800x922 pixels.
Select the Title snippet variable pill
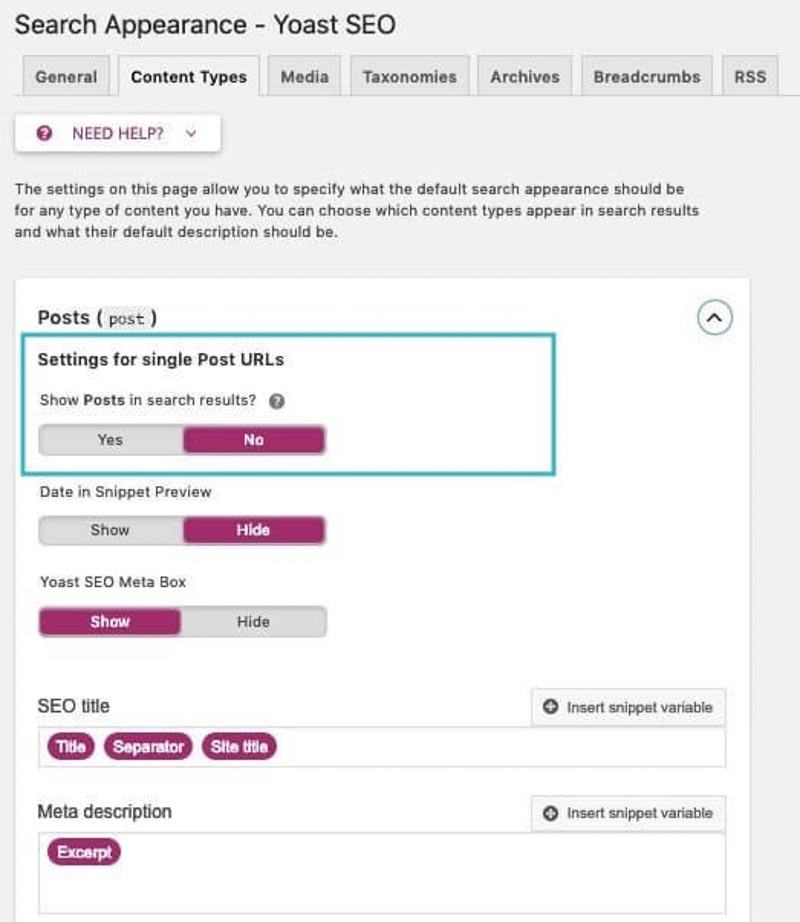(69, 746)
